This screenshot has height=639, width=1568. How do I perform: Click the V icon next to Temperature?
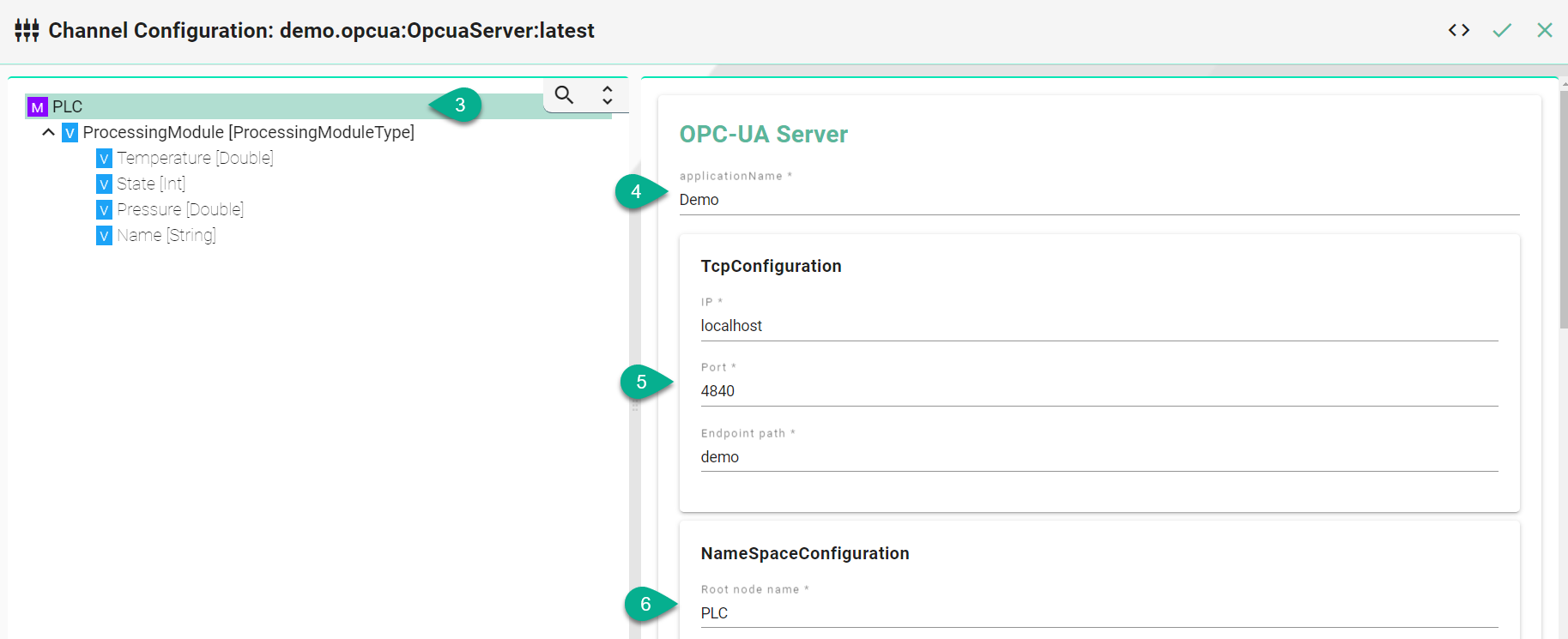104,159
